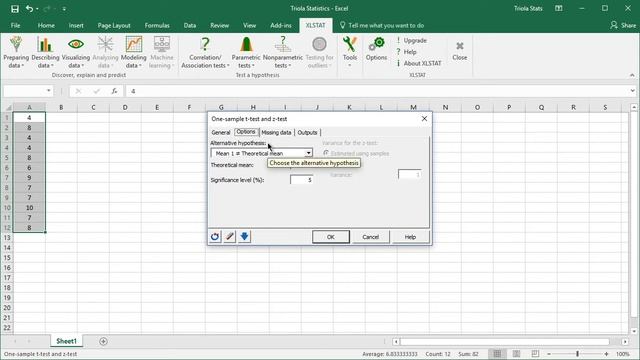Switch to the Add-ins ribbon tab

(281, 25)
